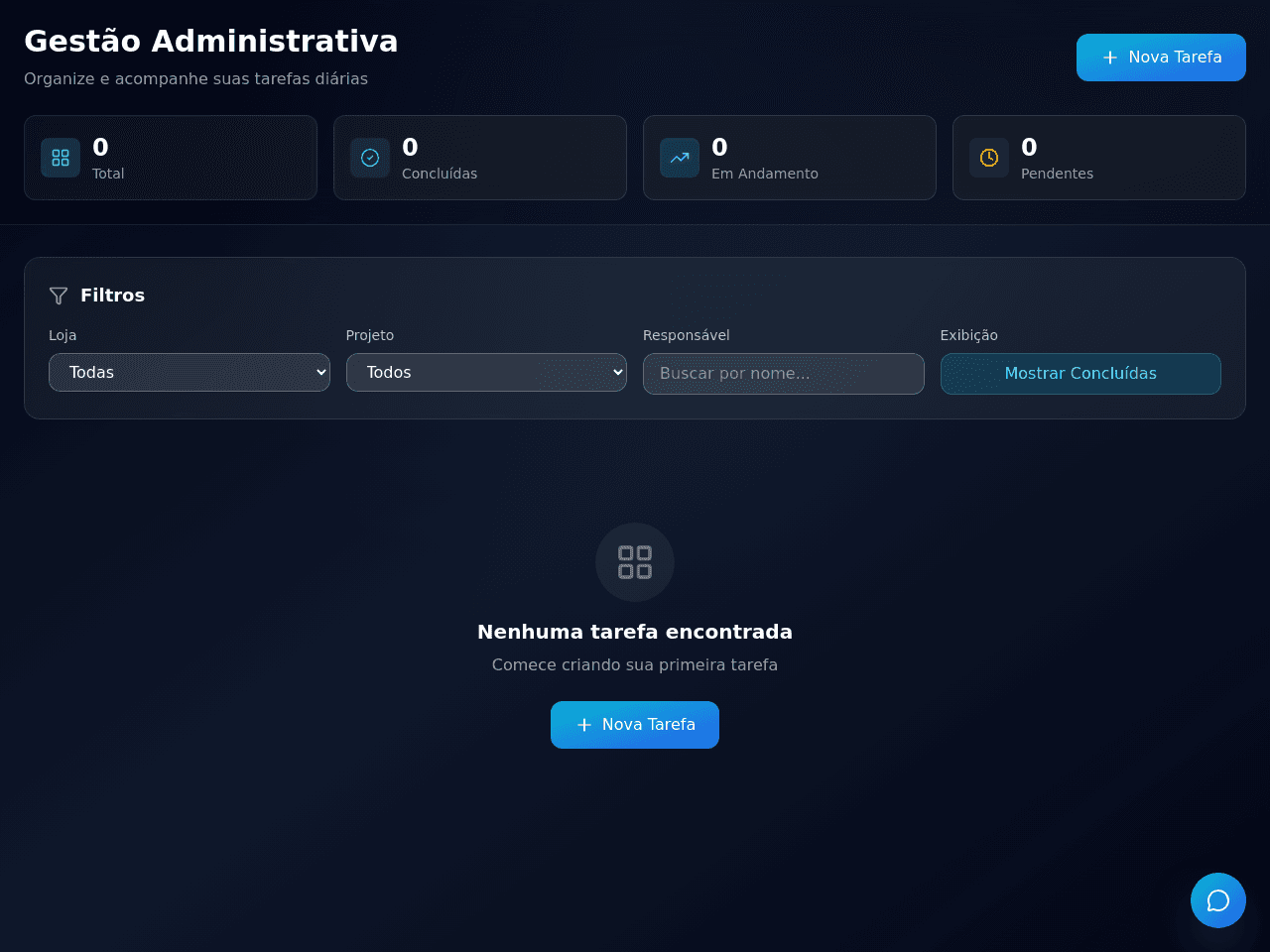Screen dimensions: 1270x952
Task: Click the Total count card
Action: (x=171, y=158)
